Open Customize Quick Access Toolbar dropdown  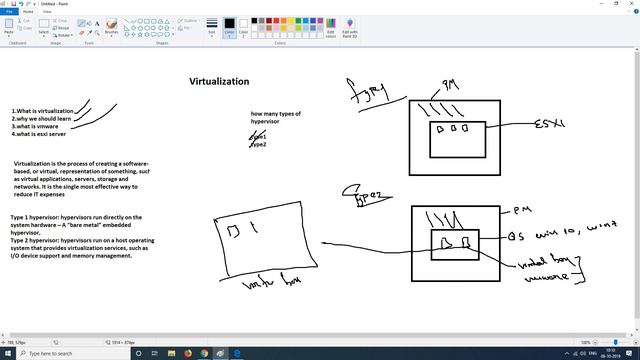[x=34, y=4]
